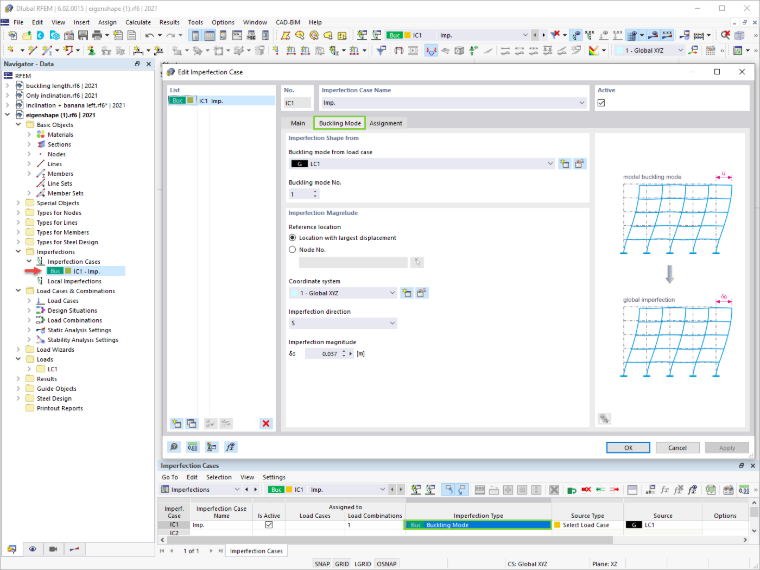Image resolution: width=760 pixels, height=570 pixels.
Task: Create a new load case next to the buckling mode load case dropdown
Action: pyautogui.click(x=564, y=164)
